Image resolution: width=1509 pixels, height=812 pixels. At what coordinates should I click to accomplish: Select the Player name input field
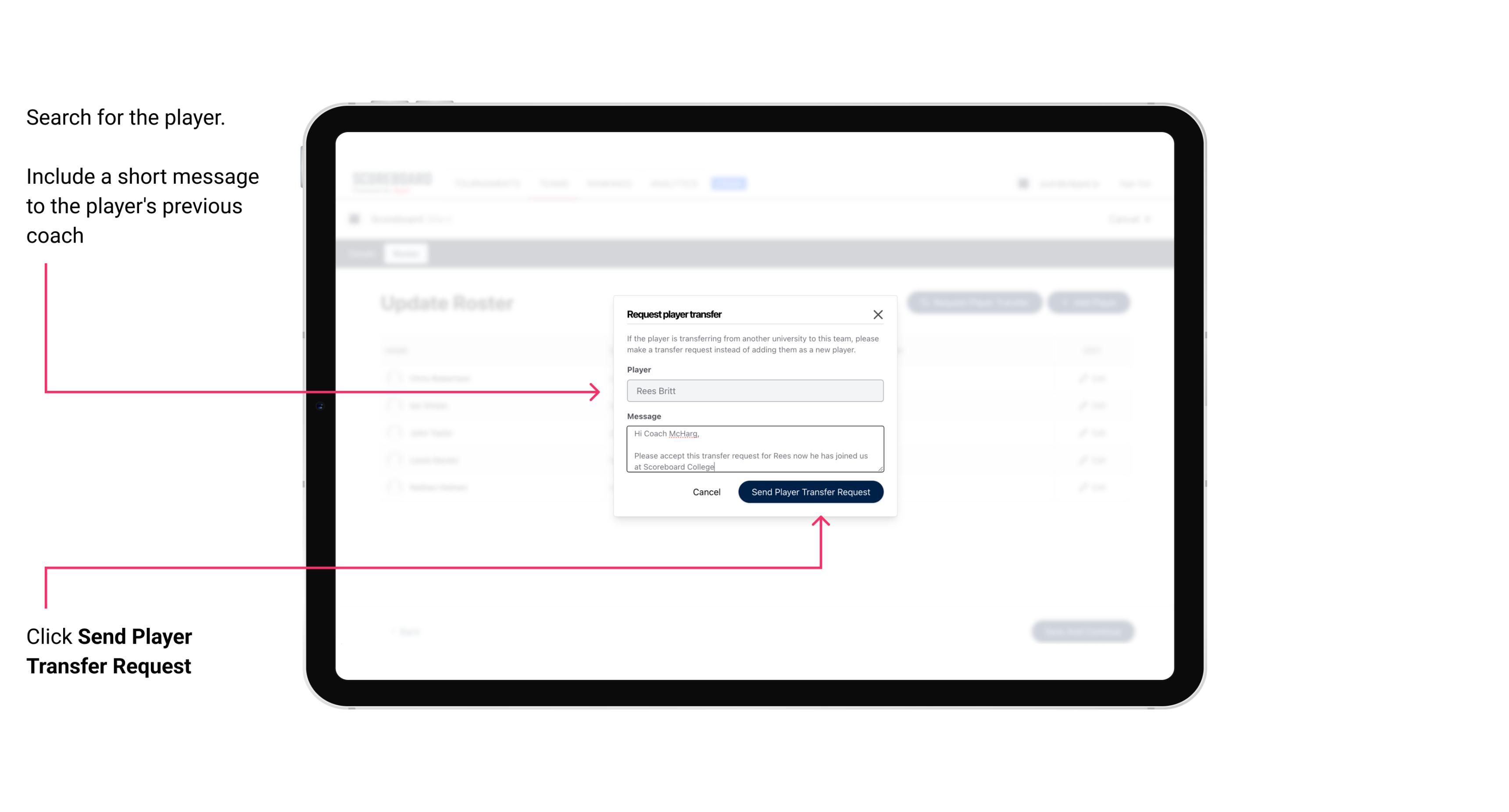pyautogui.click(x=753, y=391)
